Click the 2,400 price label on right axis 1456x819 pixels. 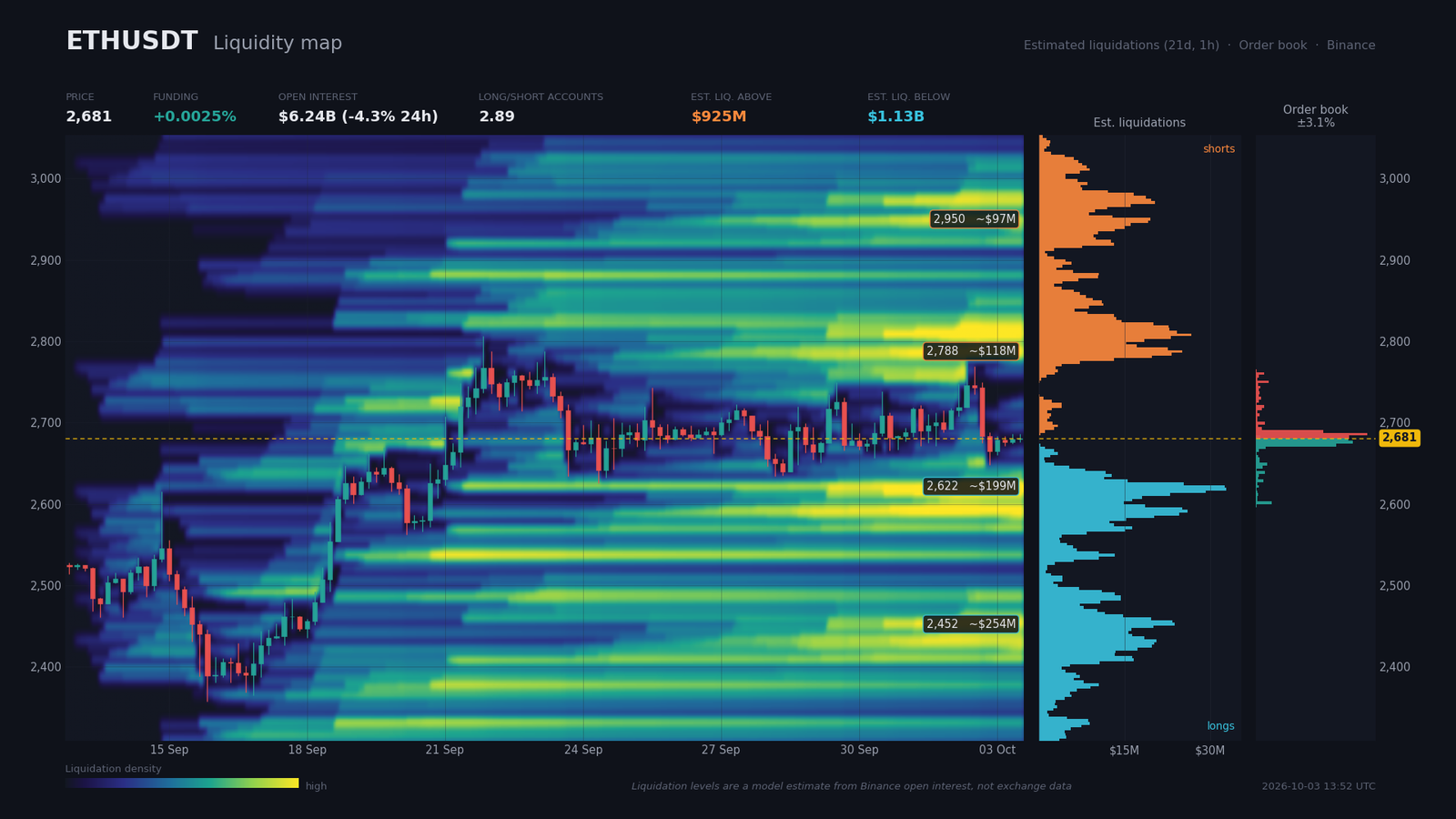[x=1395, y=667]
